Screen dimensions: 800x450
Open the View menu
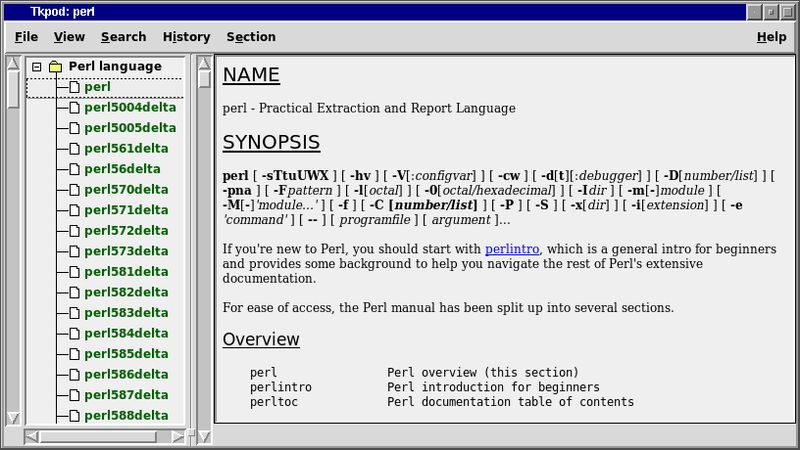point(69,37)
